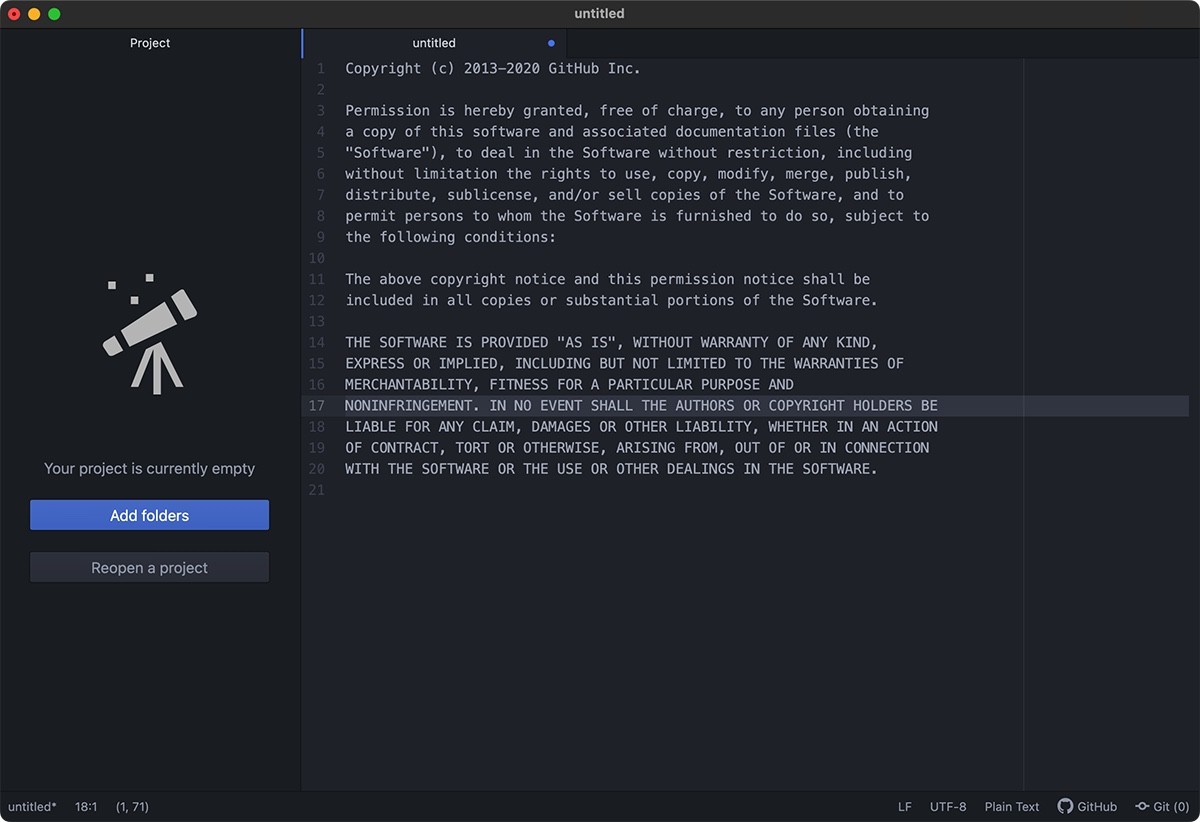Click the cursor position indicator 18:1
1200x822 pixels.
[86, 806]
